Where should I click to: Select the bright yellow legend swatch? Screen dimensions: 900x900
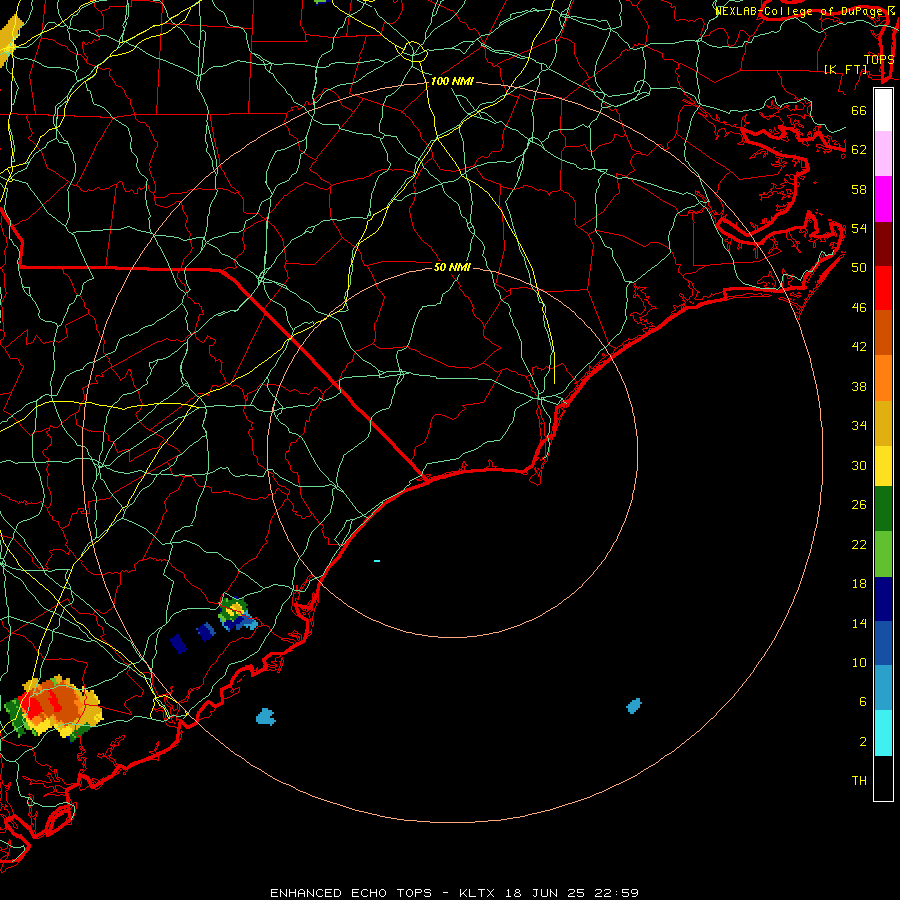point(883,465)
